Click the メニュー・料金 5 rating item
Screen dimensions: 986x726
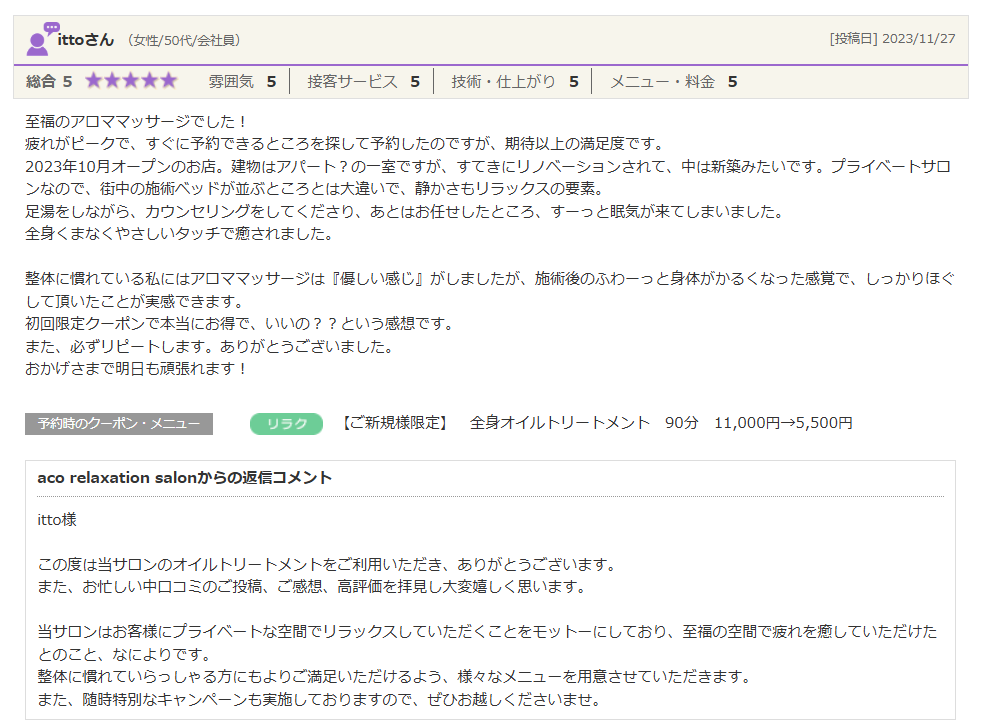(x=673, y=82)
